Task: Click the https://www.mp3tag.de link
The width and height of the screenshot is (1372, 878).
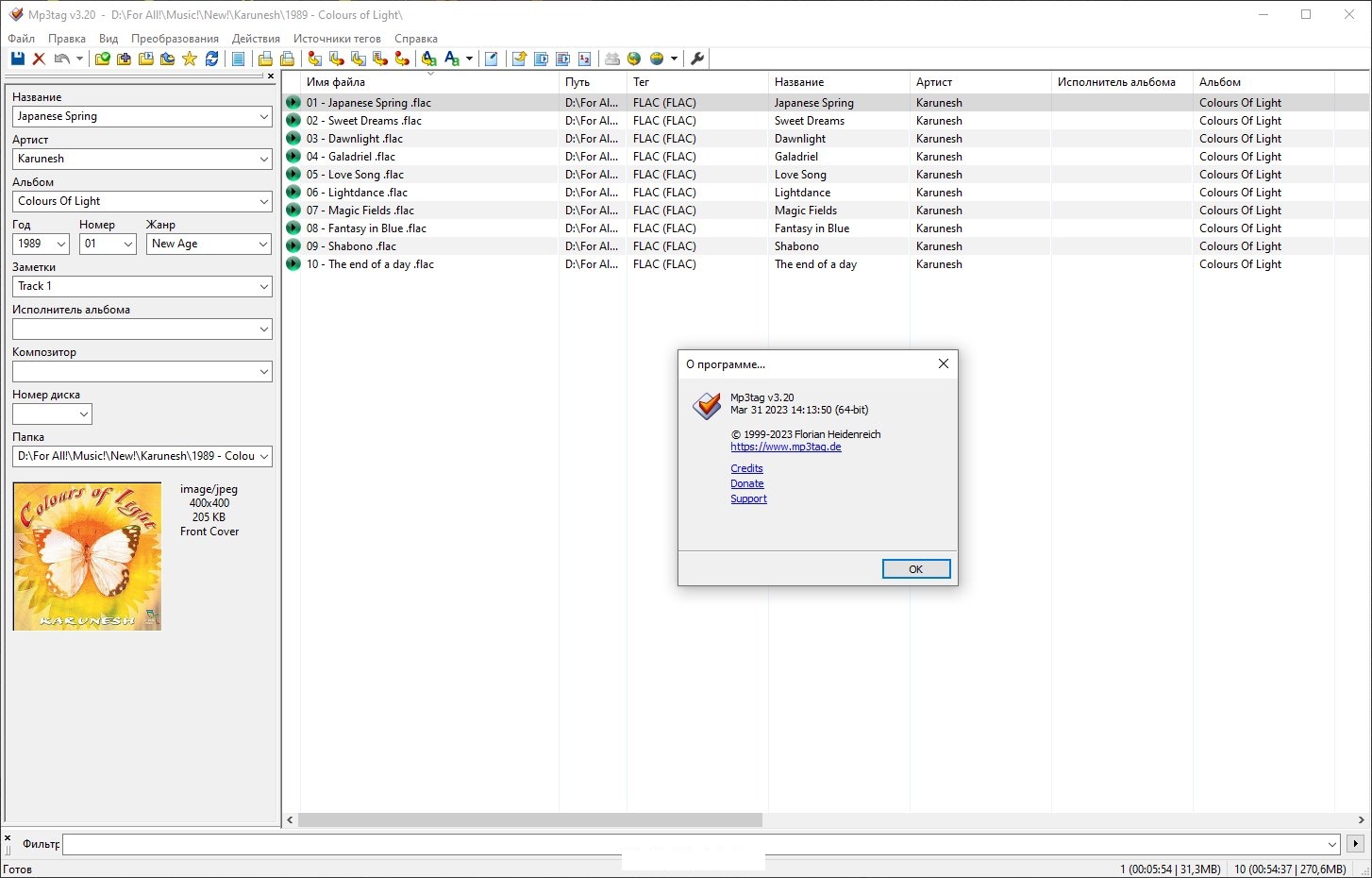Action: pyautogui.click(x=786, y=447)
